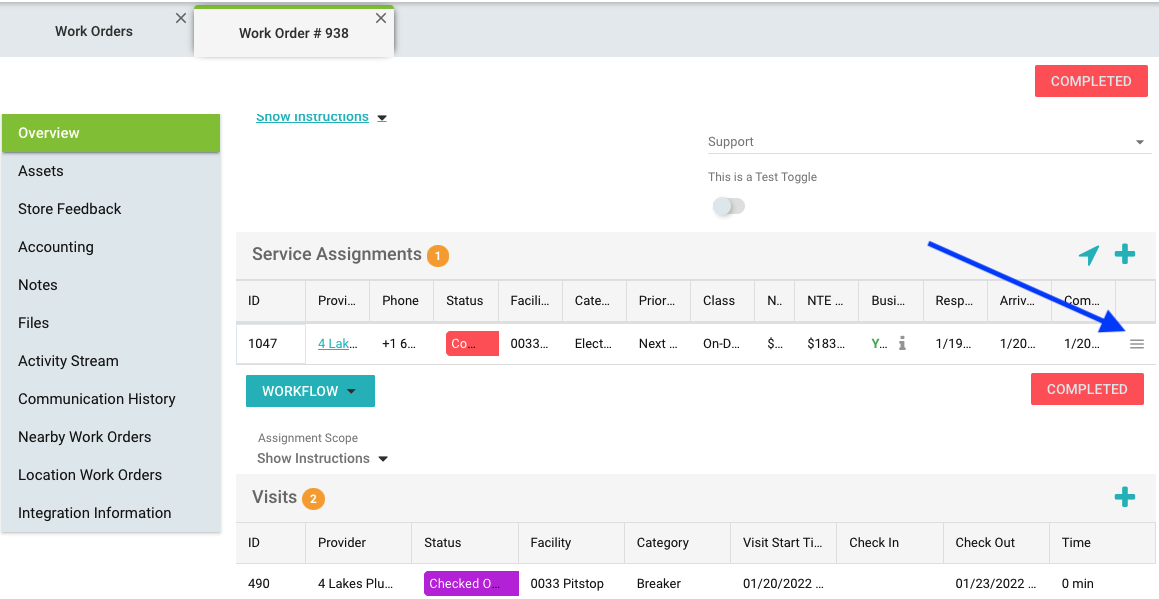
Task: Click the Completed button below assignments table
Action: click(x=1086, y=389)
